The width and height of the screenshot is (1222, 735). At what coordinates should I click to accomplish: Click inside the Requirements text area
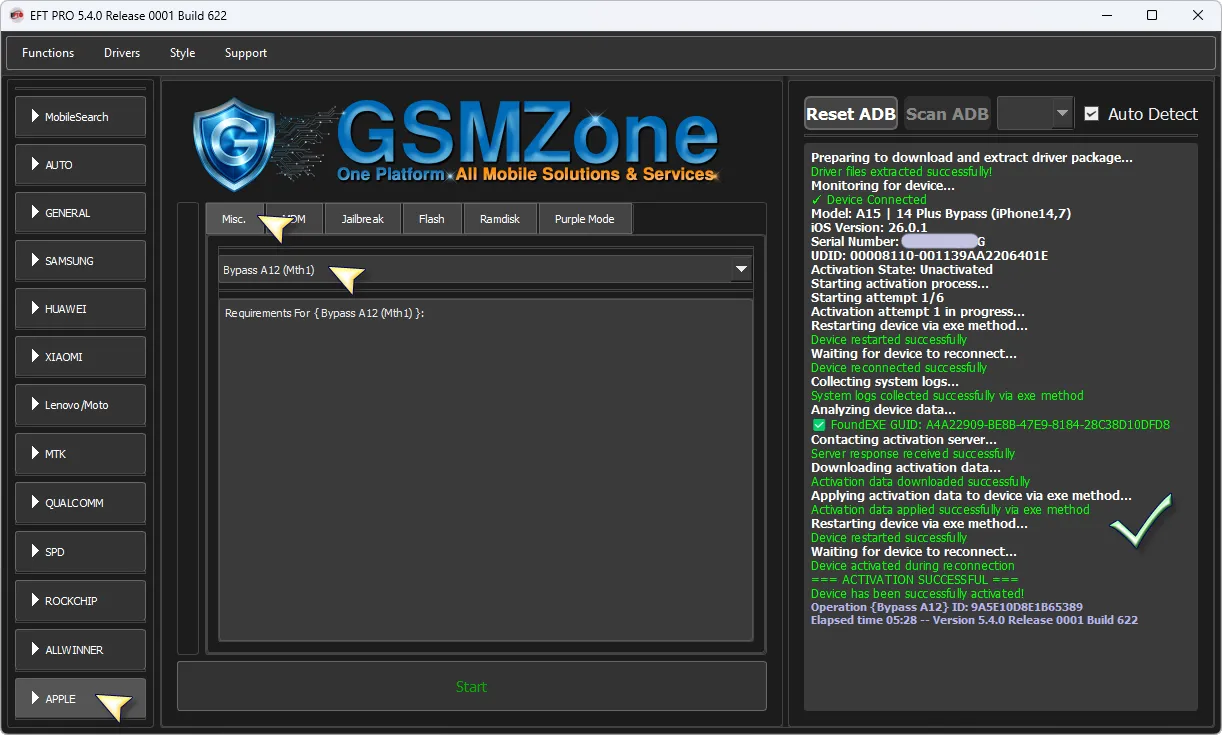485,470
